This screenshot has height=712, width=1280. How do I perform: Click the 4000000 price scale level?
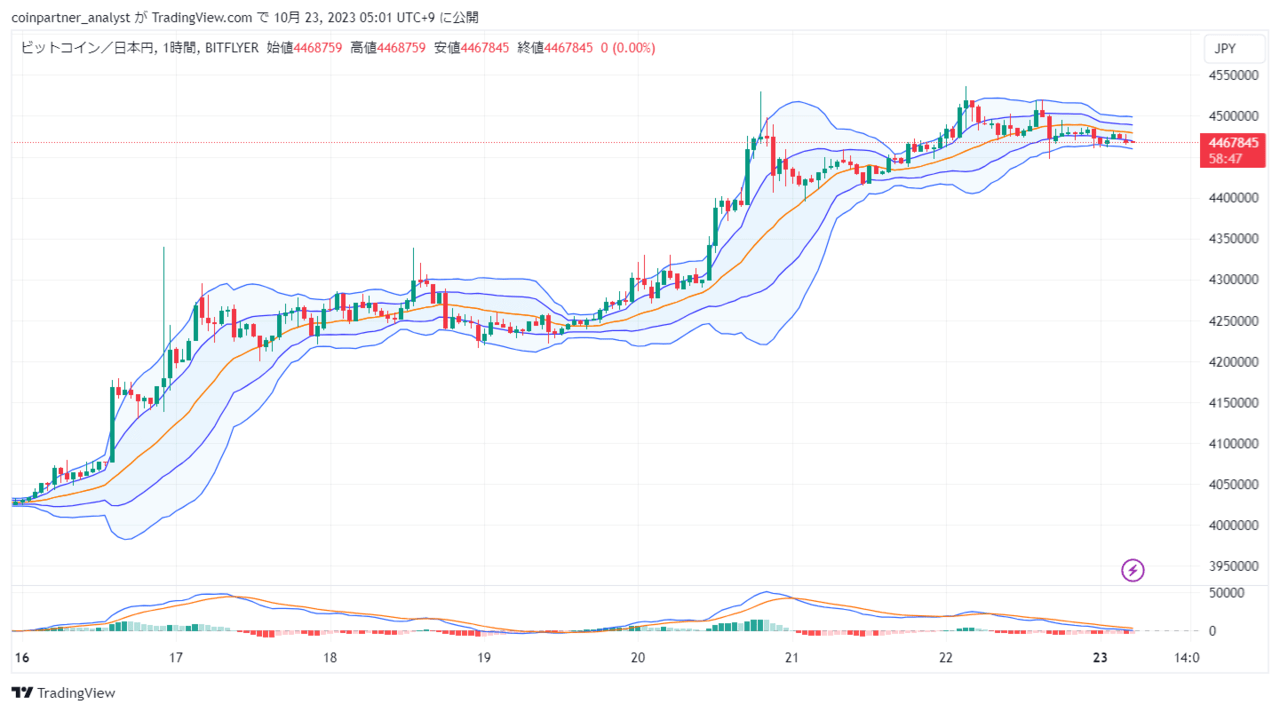tap(1233, 525)
